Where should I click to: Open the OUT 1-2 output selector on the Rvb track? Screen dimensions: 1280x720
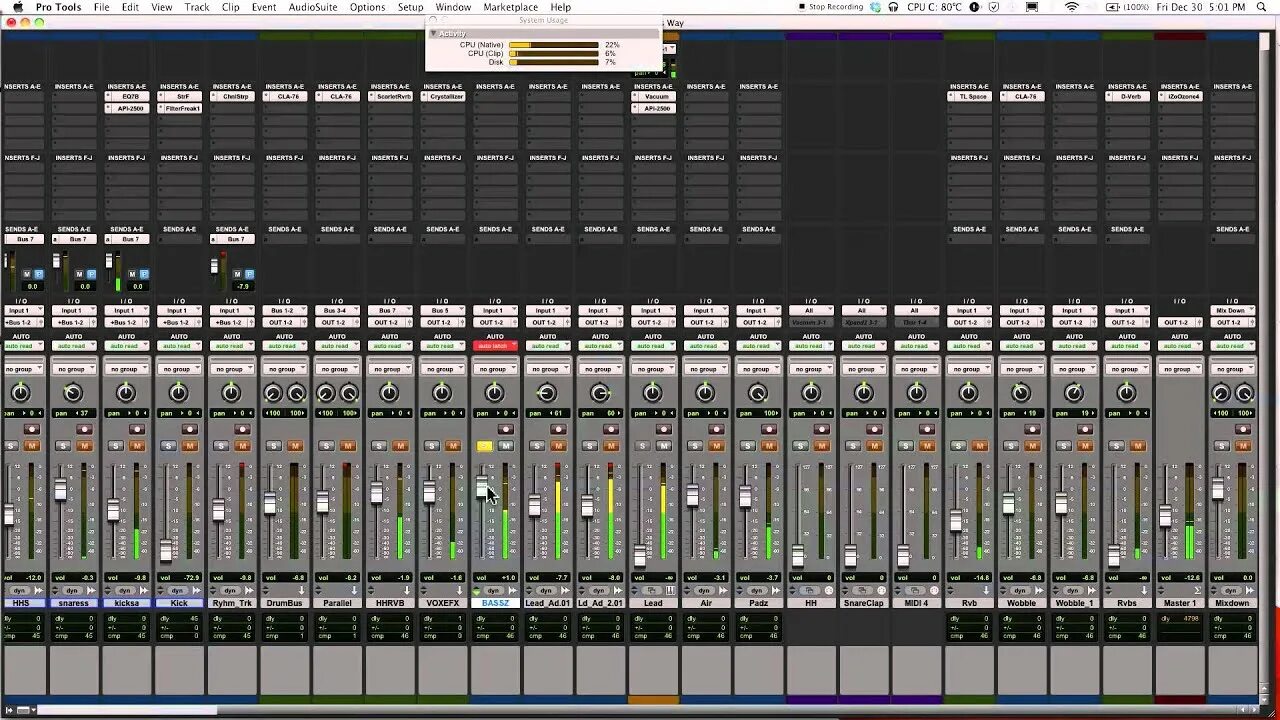969,323
